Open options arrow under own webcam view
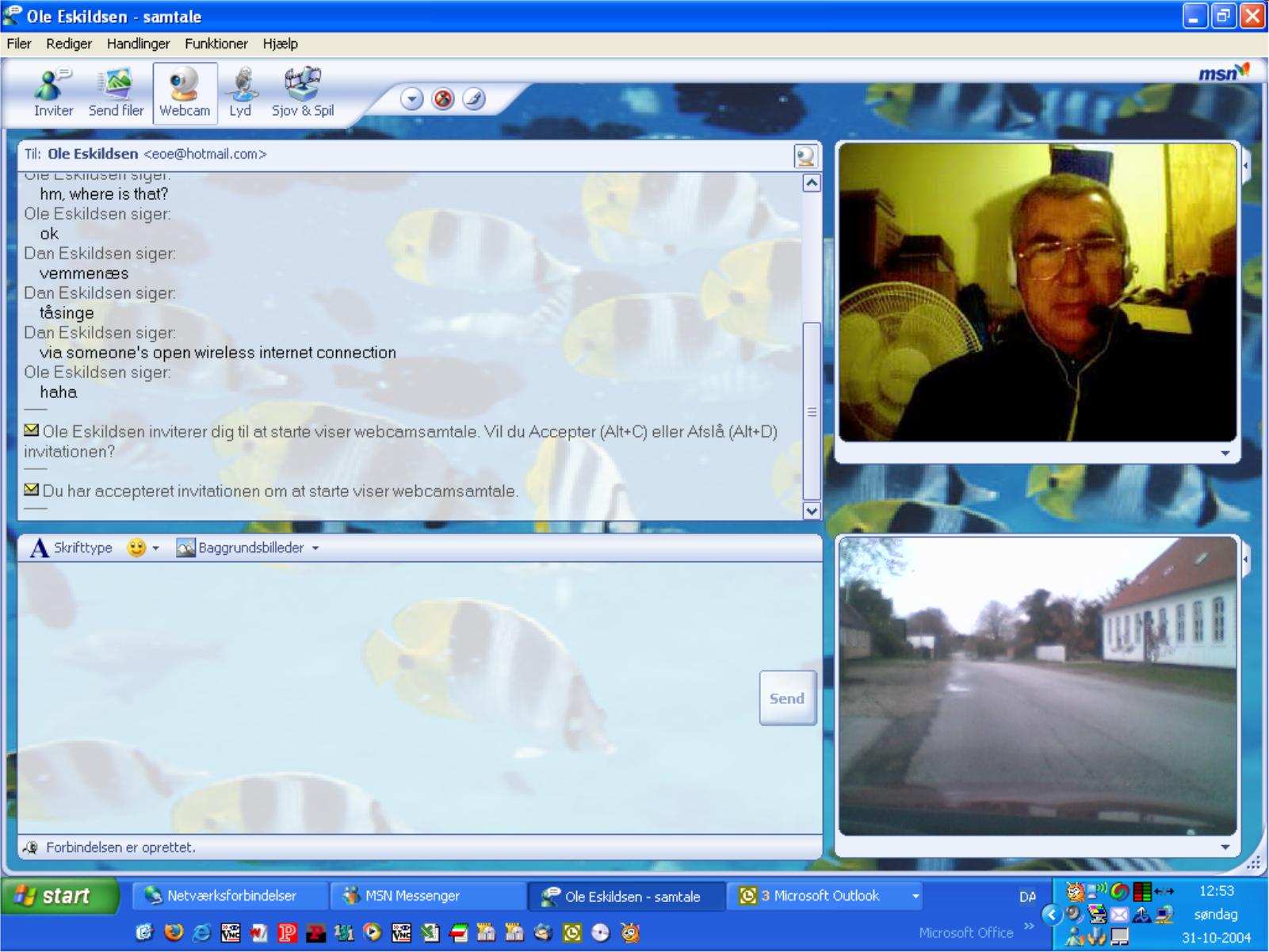The image size is (1269, 952). [x=1225, y=847]
